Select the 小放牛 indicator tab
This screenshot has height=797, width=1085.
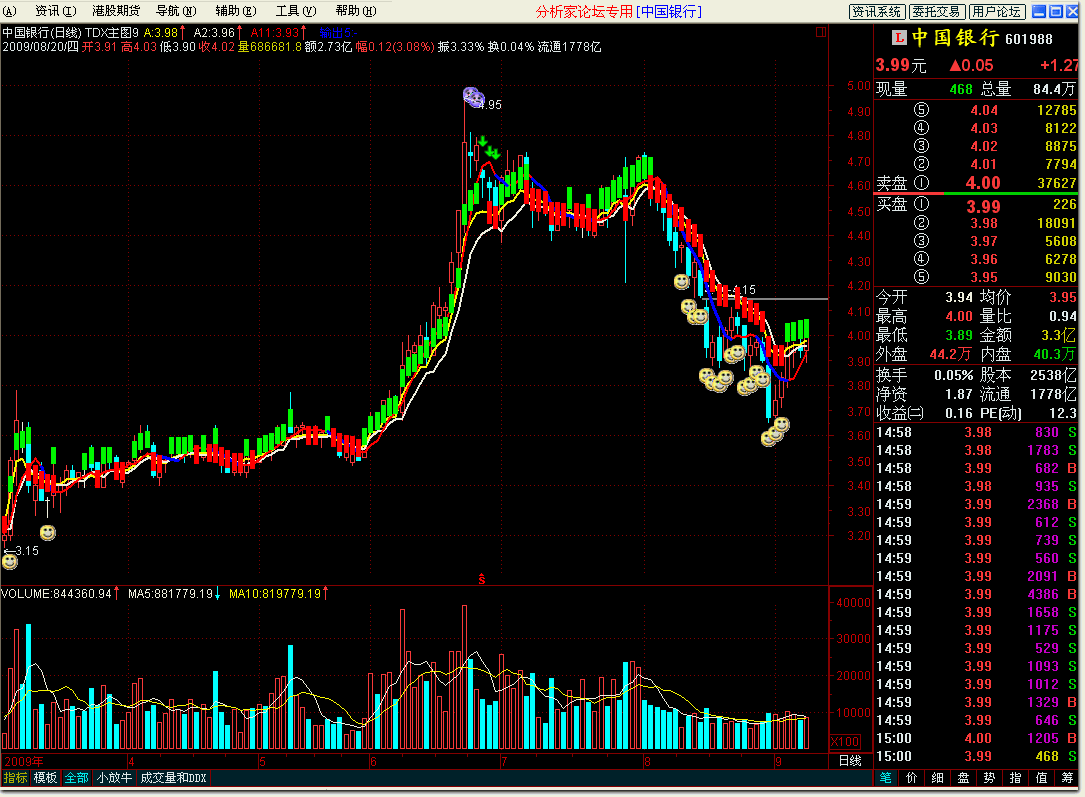[x=114, y=778]
